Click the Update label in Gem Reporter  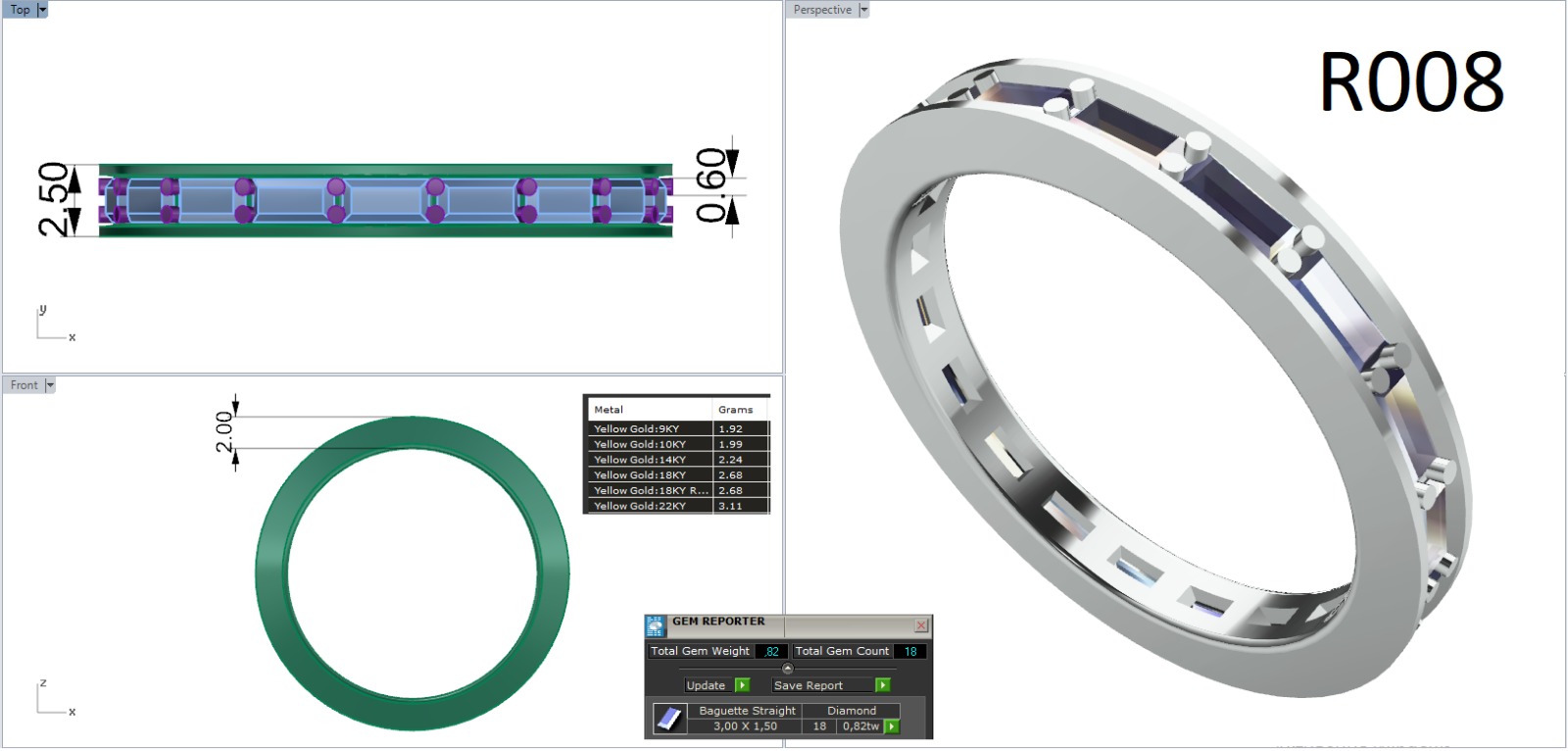click(706, 685)
